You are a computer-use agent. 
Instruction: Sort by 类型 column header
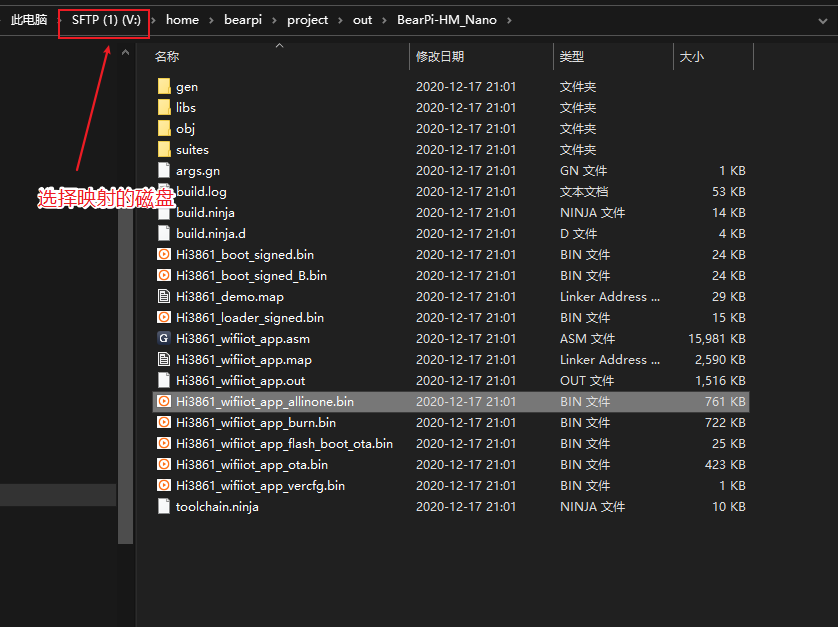572,57
